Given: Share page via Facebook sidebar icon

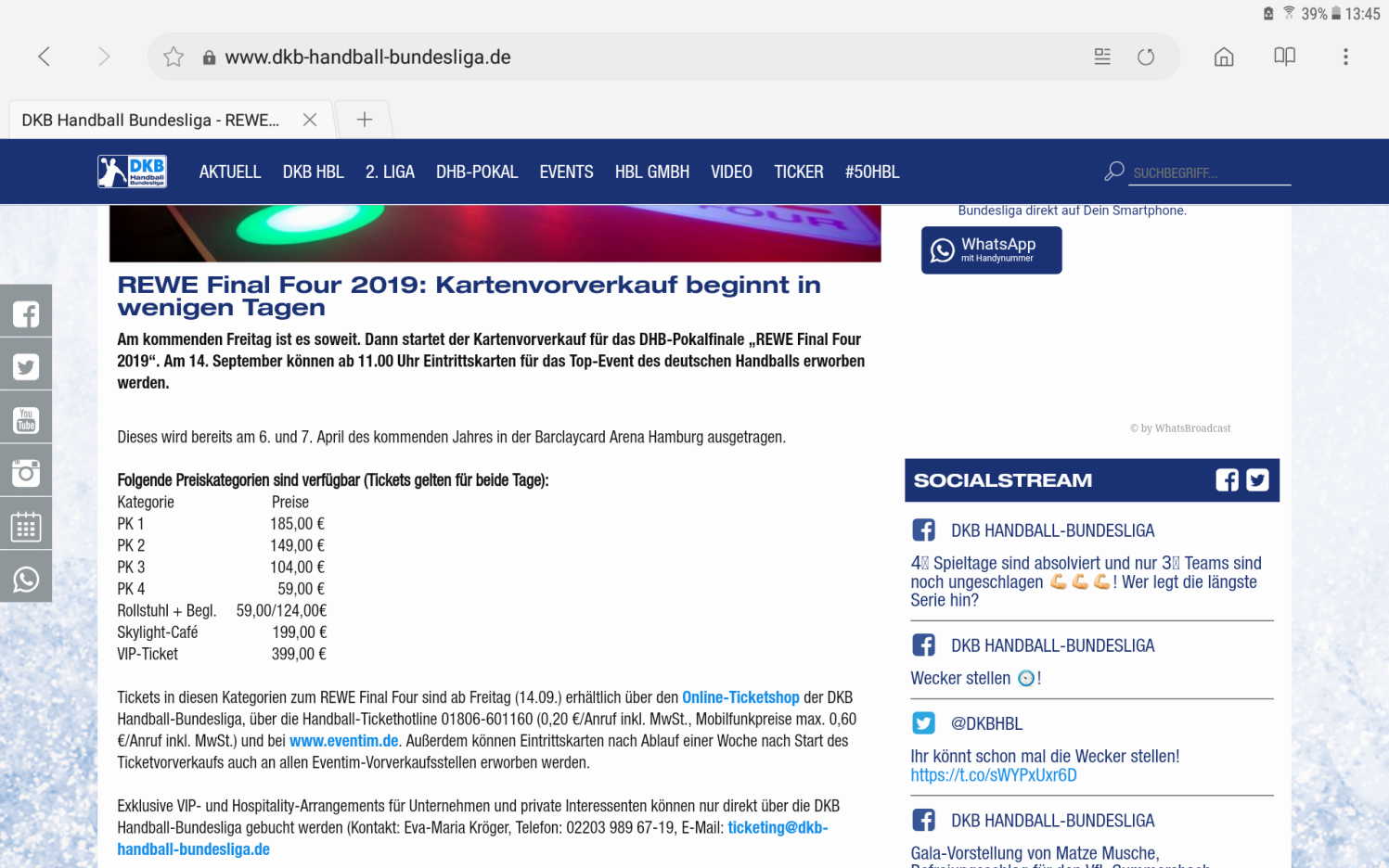Looking at the screenshot, I should pyautogui.click(x=26, y=314).
